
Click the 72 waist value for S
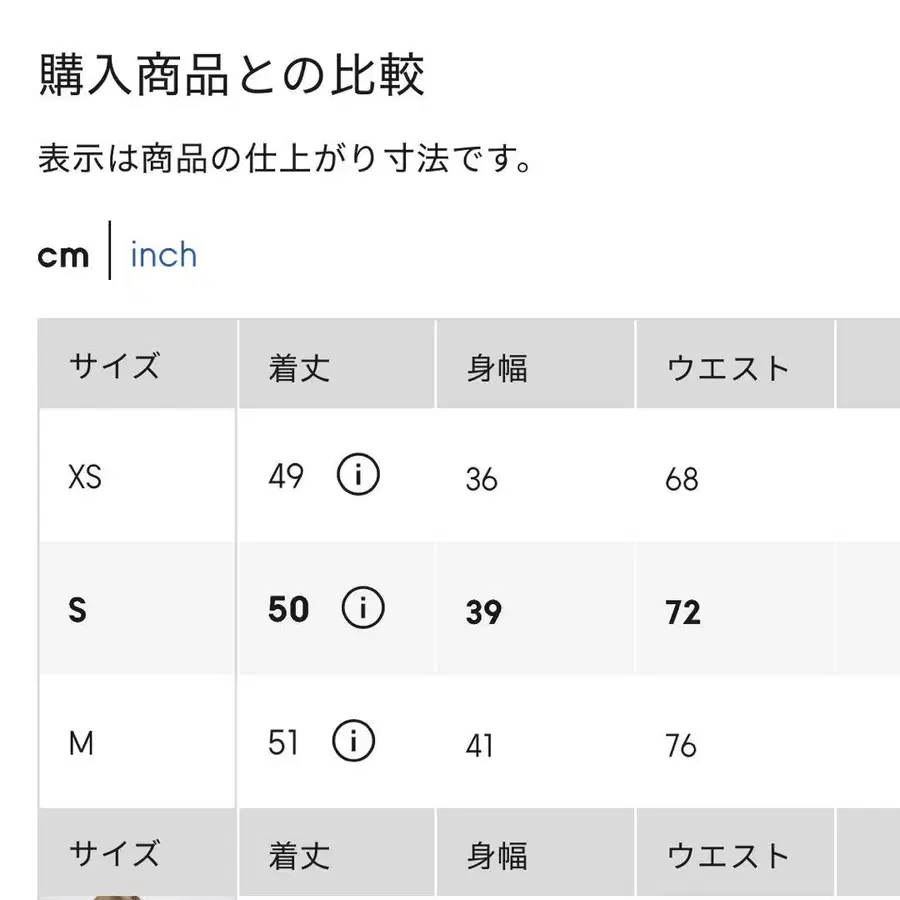tap(683, 612)
